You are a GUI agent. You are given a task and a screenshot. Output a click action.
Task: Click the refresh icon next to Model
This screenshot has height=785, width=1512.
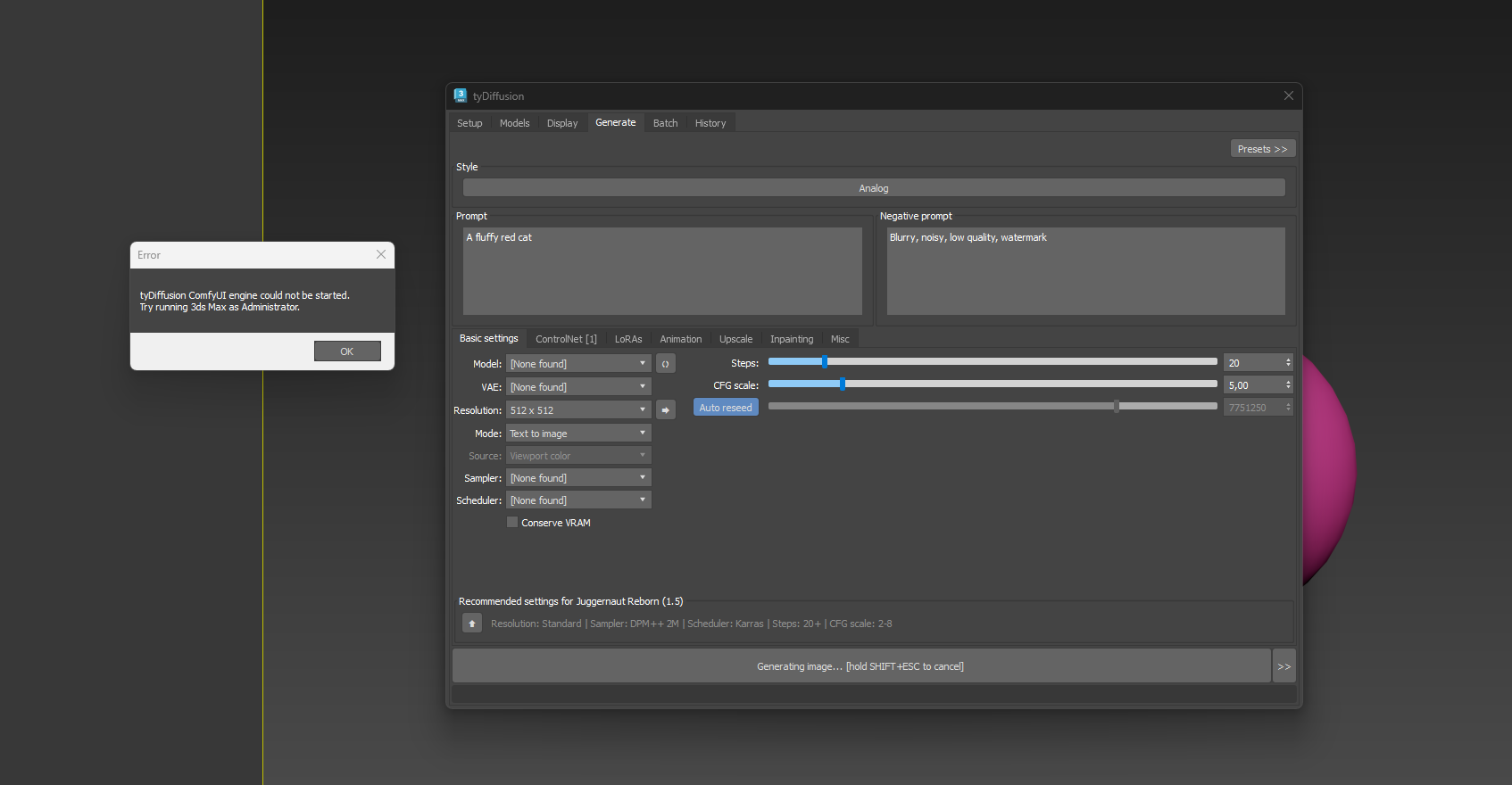665,364
